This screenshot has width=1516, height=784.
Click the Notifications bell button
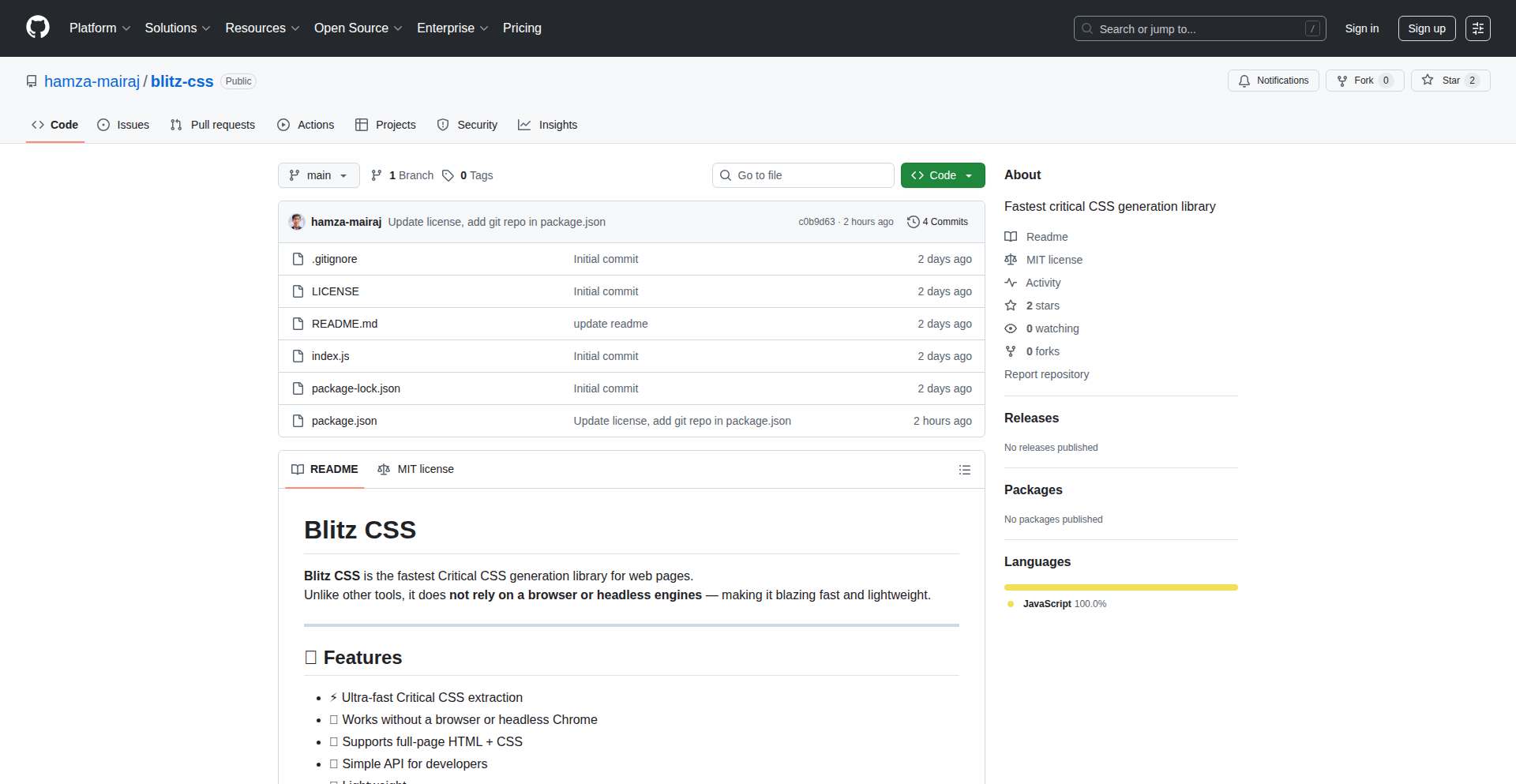click(x=1273, y=81)
